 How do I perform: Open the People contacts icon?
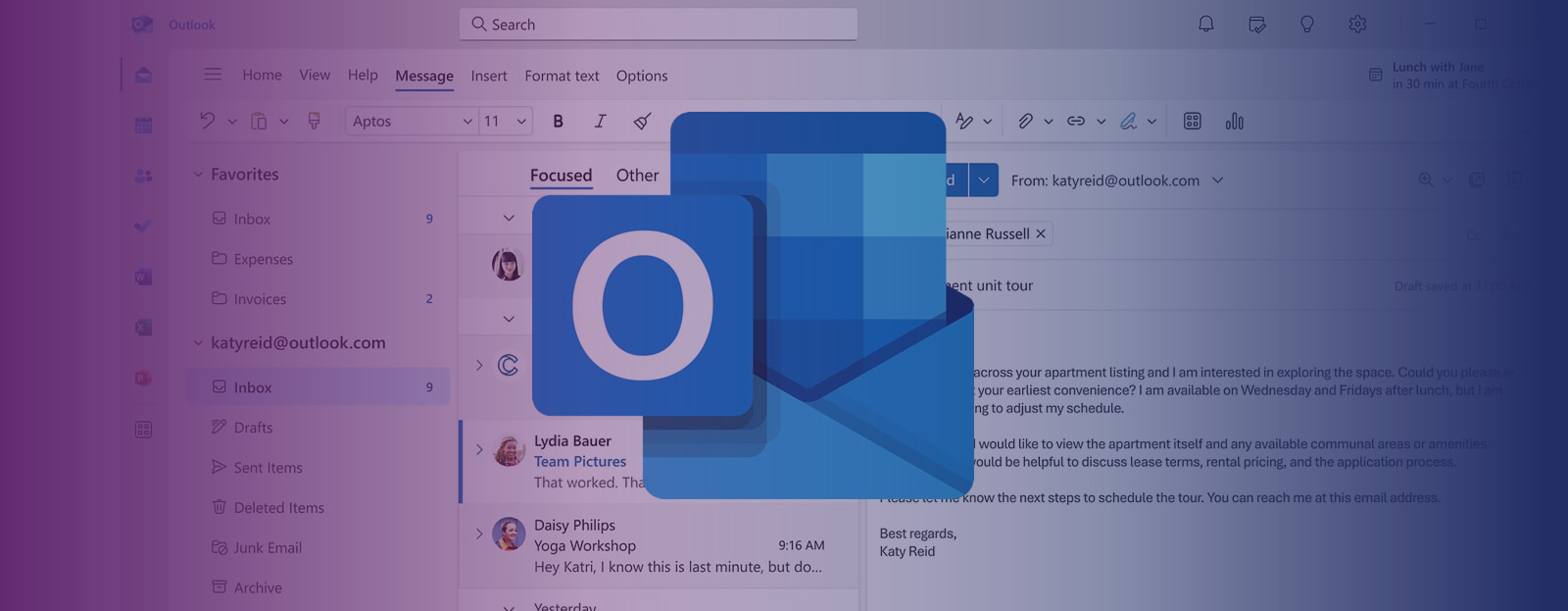pyautogui.click(x=143, y=176)
